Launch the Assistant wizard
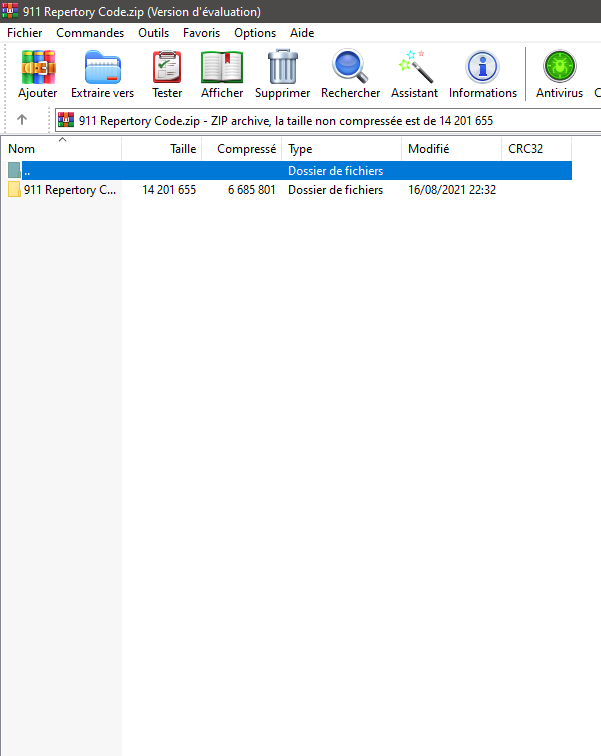Screen dimensions: 601x756 414,68
